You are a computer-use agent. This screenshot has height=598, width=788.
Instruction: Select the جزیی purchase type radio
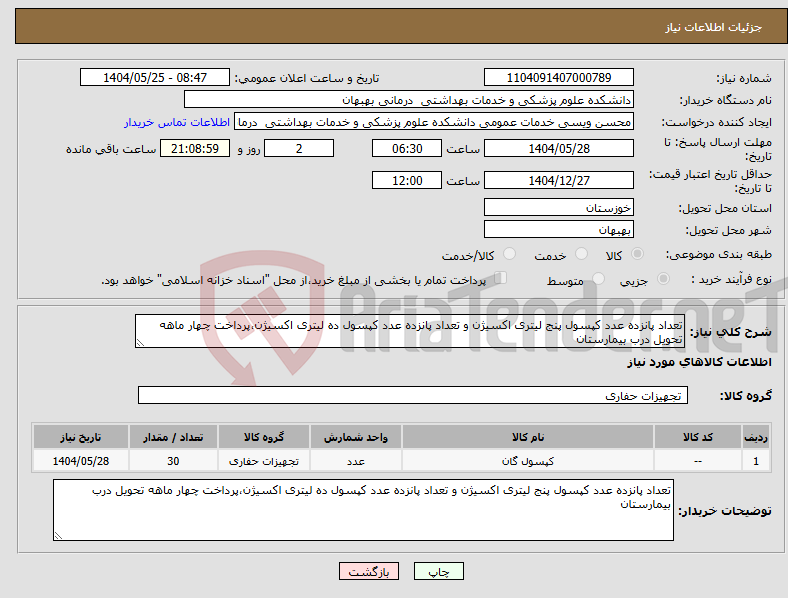[x=663, y=278]
